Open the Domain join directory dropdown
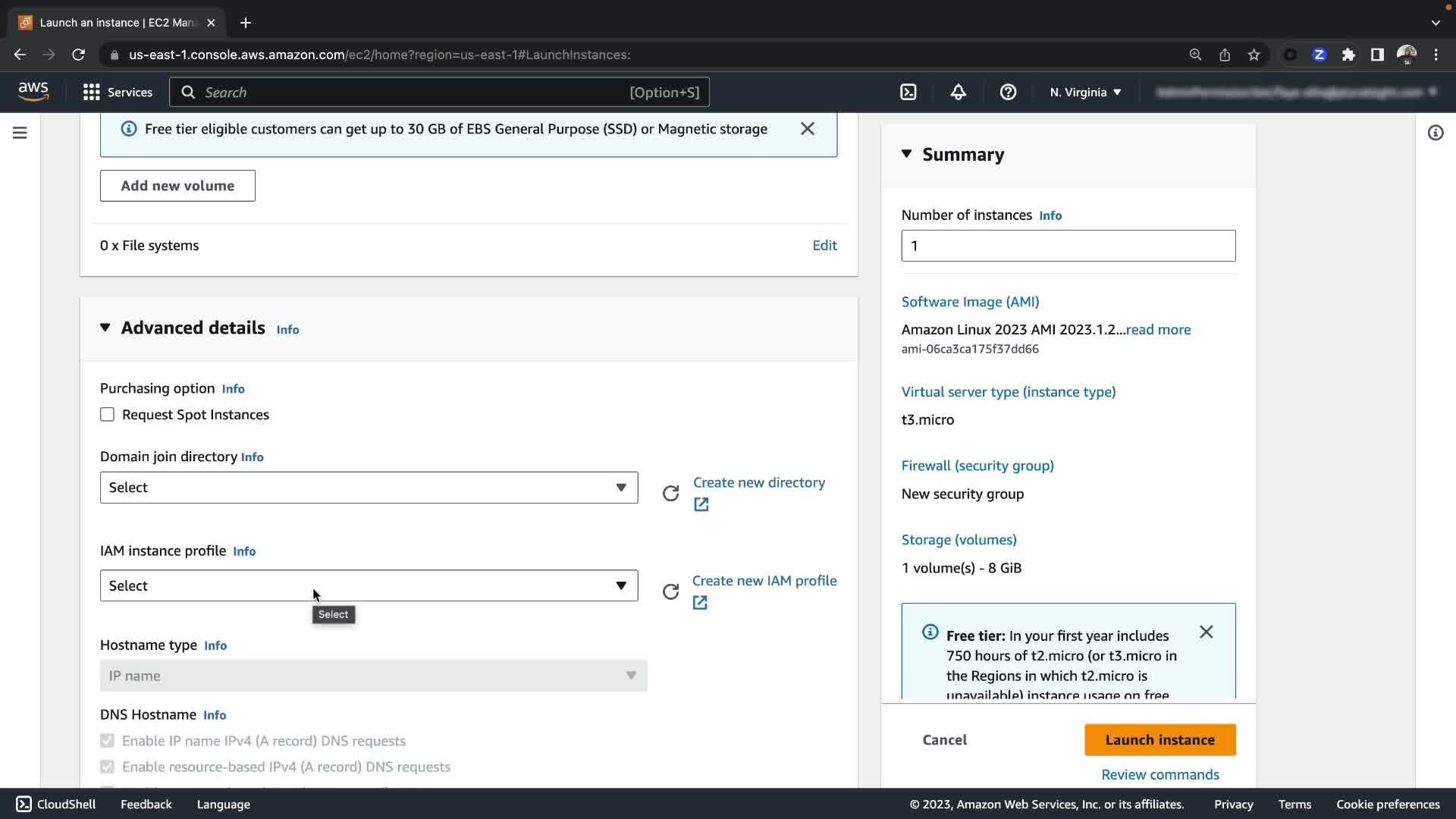Viewport: 1456px width, 819px height. 369,488
